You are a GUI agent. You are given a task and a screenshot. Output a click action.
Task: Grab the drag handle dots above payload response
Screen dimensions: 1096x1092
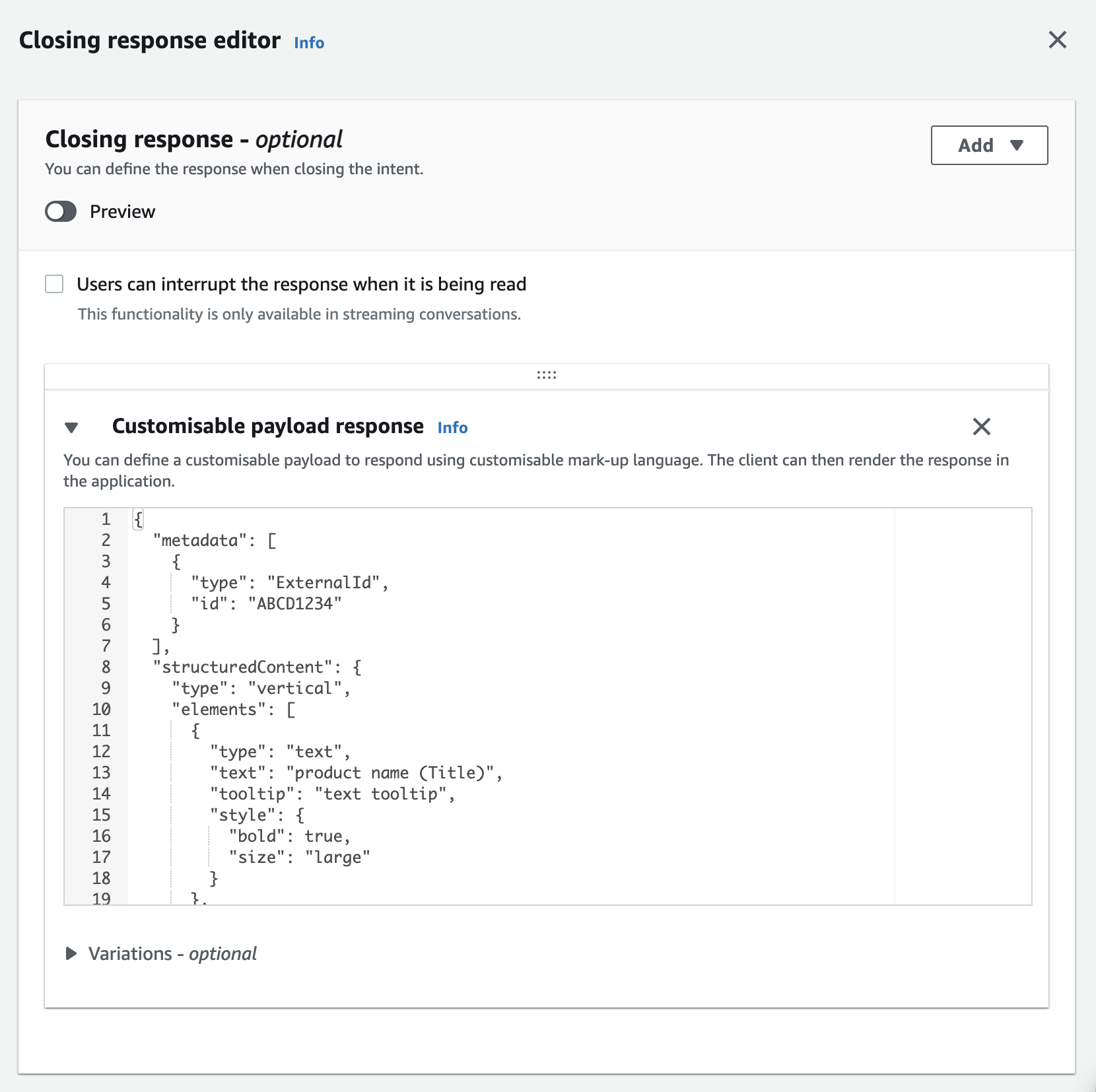pos(546,375)
